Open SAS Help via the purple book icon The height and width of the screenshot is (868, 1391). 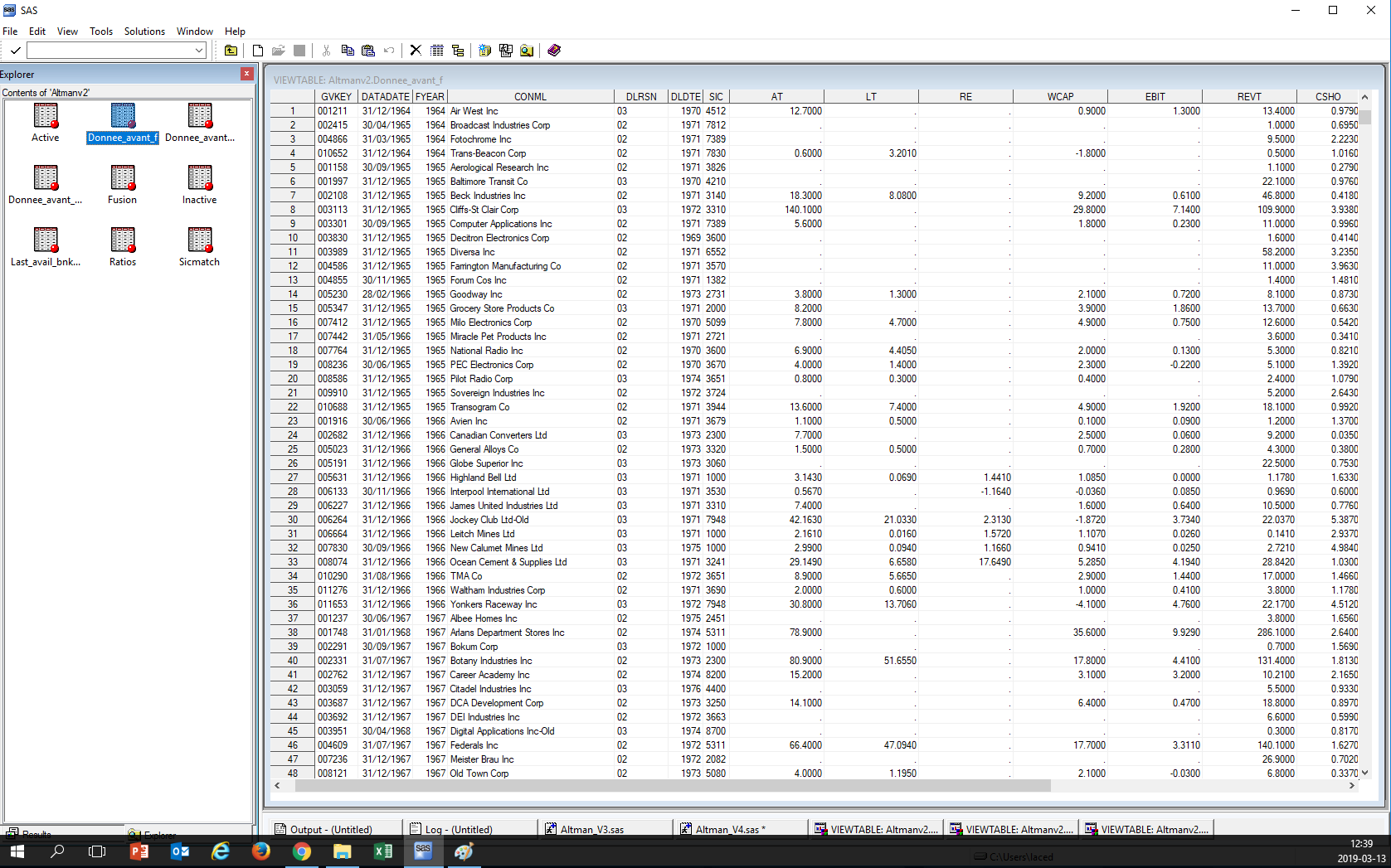tap(553, 50)
